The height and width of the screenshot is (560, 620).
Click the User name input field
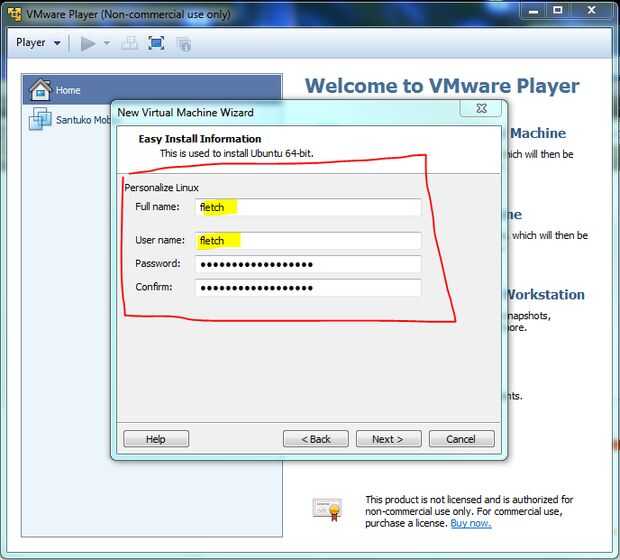(x=308, y=240)
